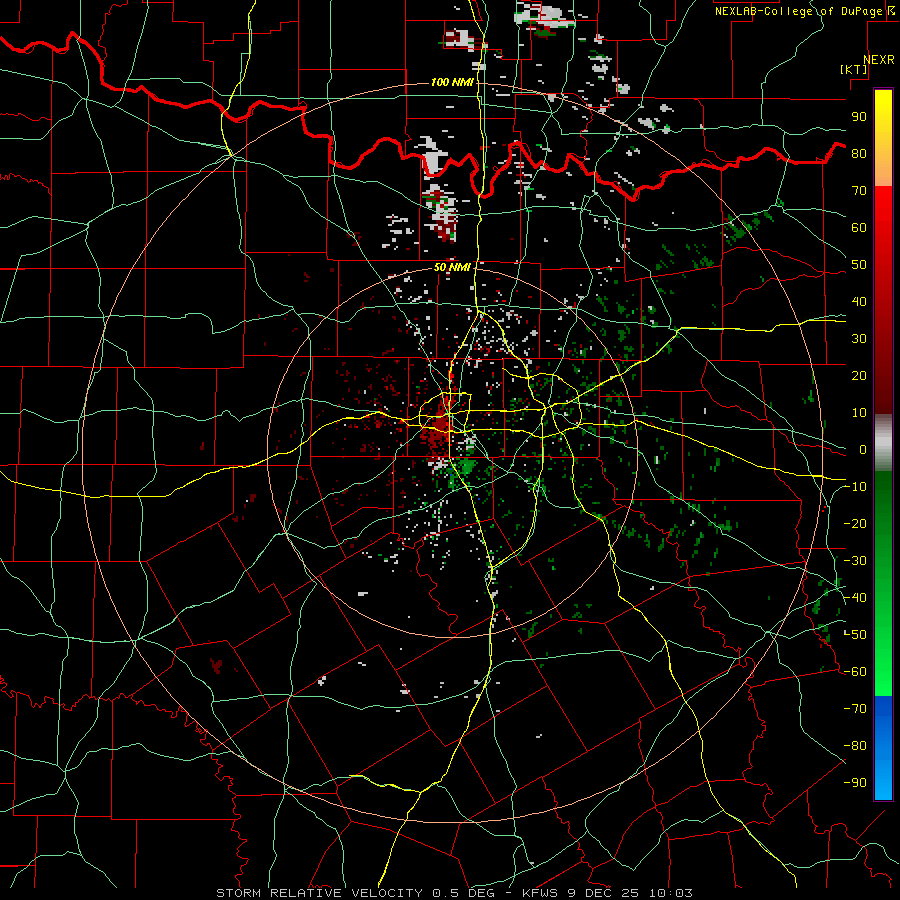Viewport: 900px width, 900px height.
Task: Click the -70 value on velocity scale
Action: coord(855,709)
